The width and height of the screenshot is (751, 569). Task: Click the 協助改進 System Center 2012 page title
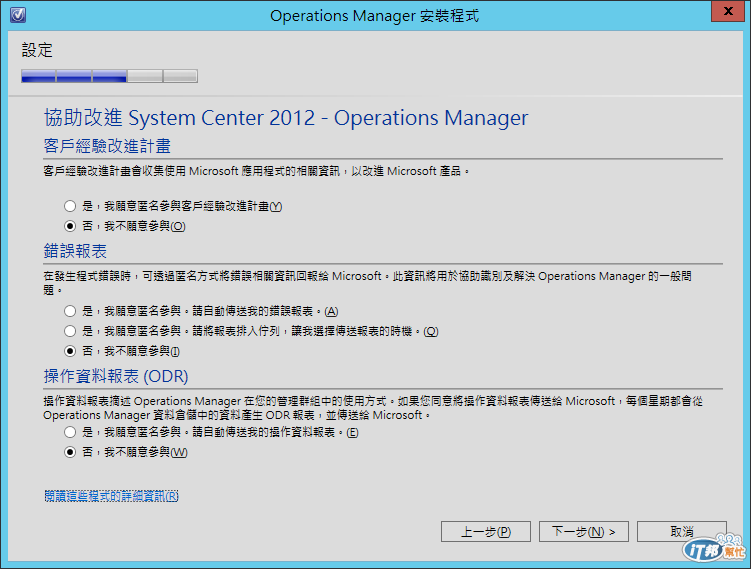286,118
